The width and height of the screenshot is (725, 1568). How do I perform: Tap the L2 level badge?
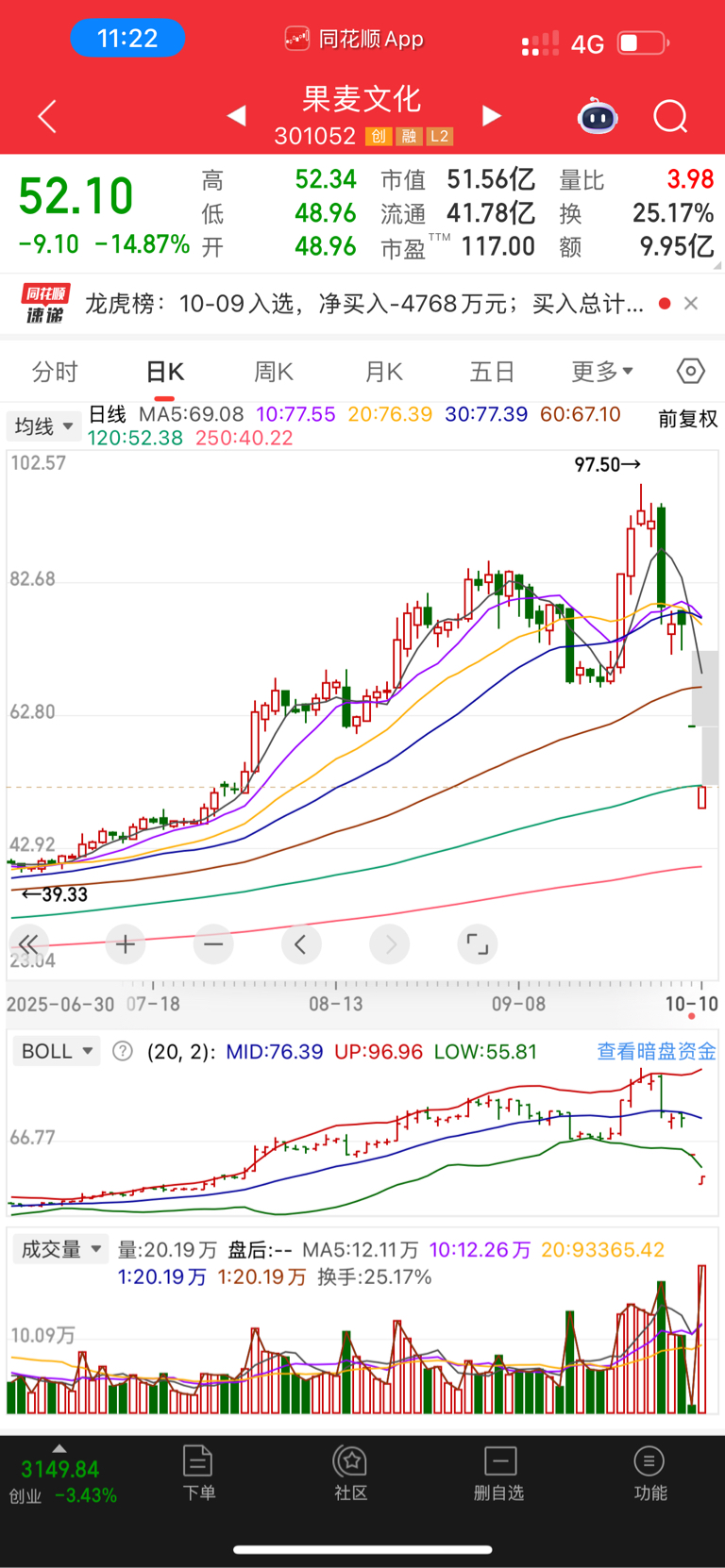click(440, 137)
